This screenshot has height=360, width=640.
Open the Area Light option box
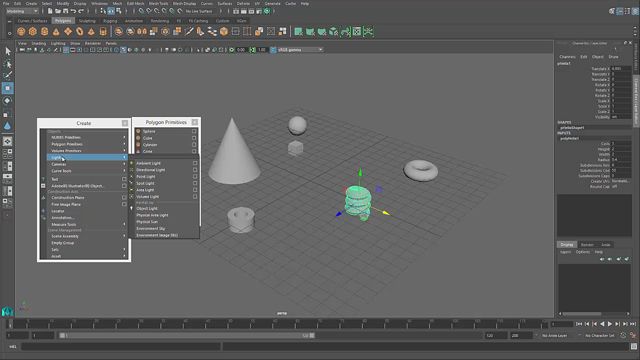tap(195, 190)
